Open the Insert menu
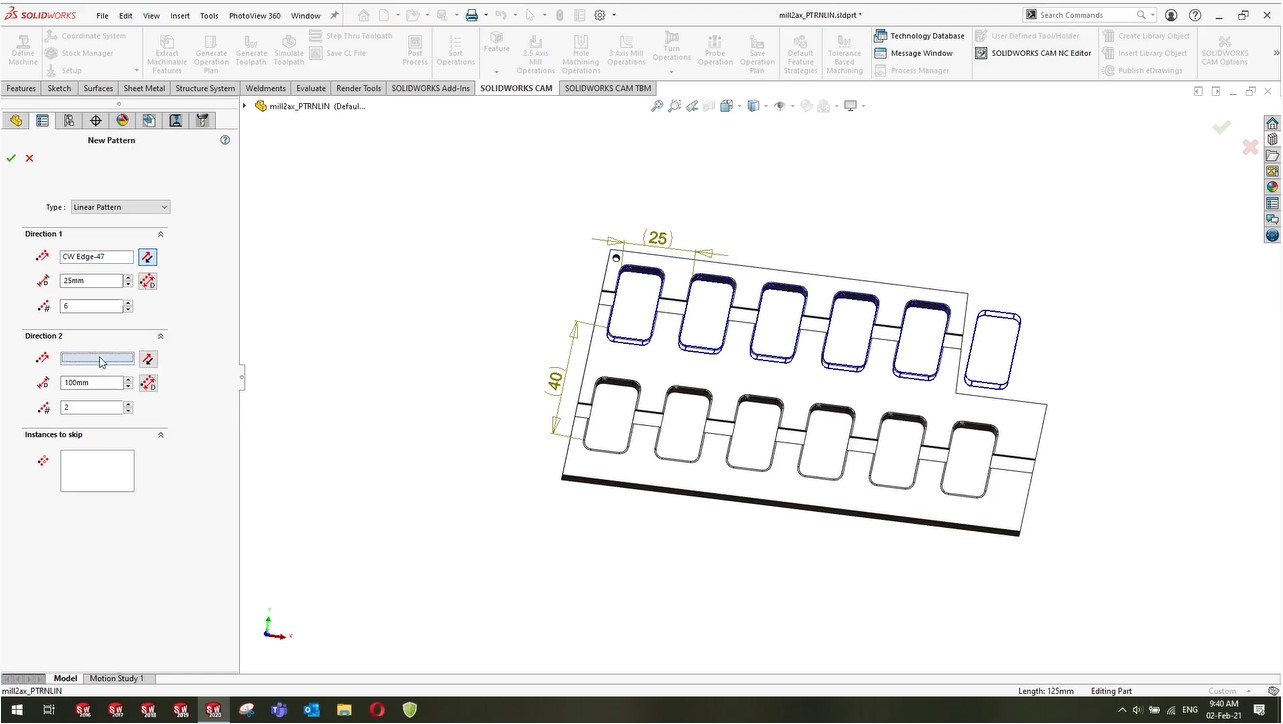The height and width of the screenshot is (724, 1283). pyautogui.click(x=180, y=16)
